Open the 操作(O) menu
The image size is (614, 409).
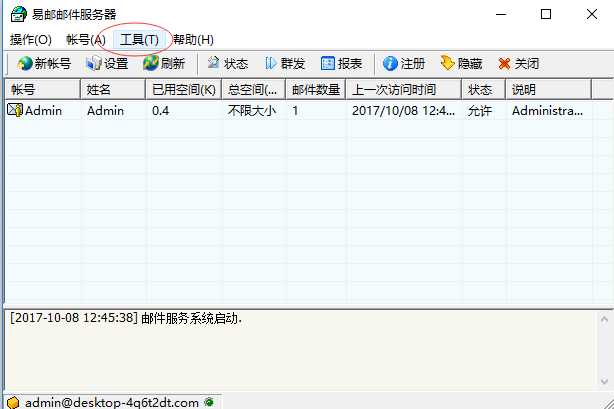pyautogui.click(x=31, y=40)
